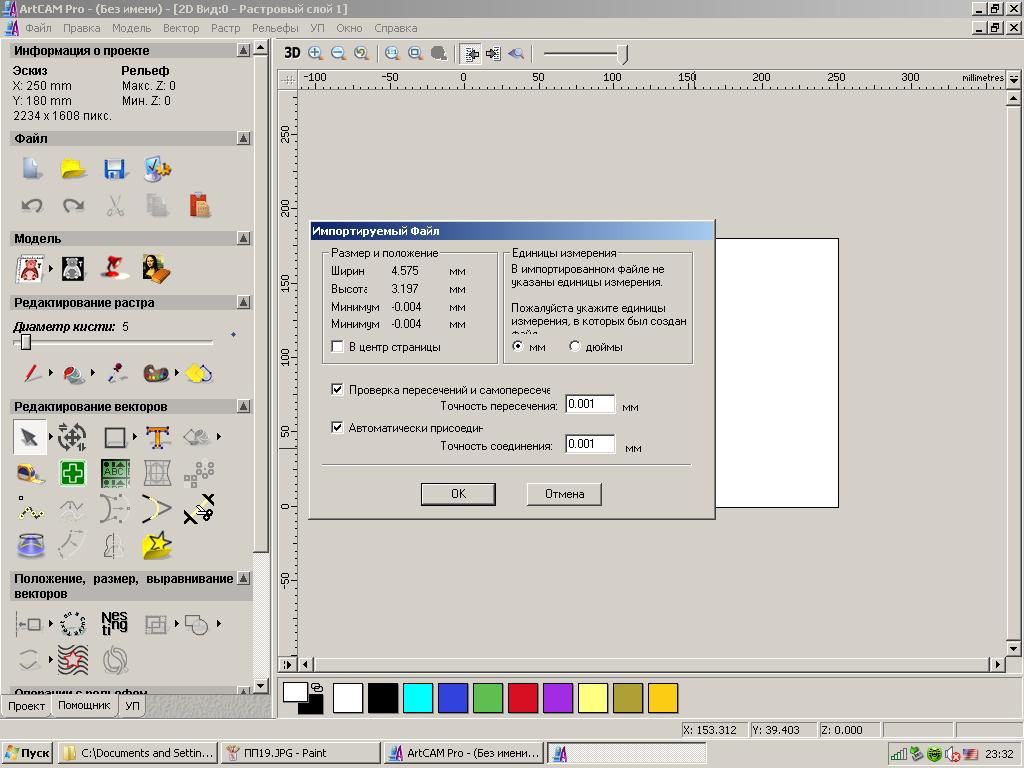Image resolution: width=1024 pixels, height=768 pixels.
Task: Collapse the 'Модель' panel section
Action: click(x=244, y=238)
